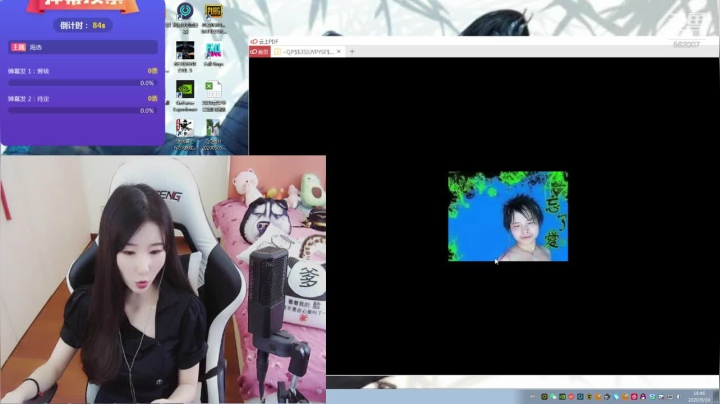Screen dimensions: 720x404
Task: Open the network display tray icon
Action: (x=670, y=397)
